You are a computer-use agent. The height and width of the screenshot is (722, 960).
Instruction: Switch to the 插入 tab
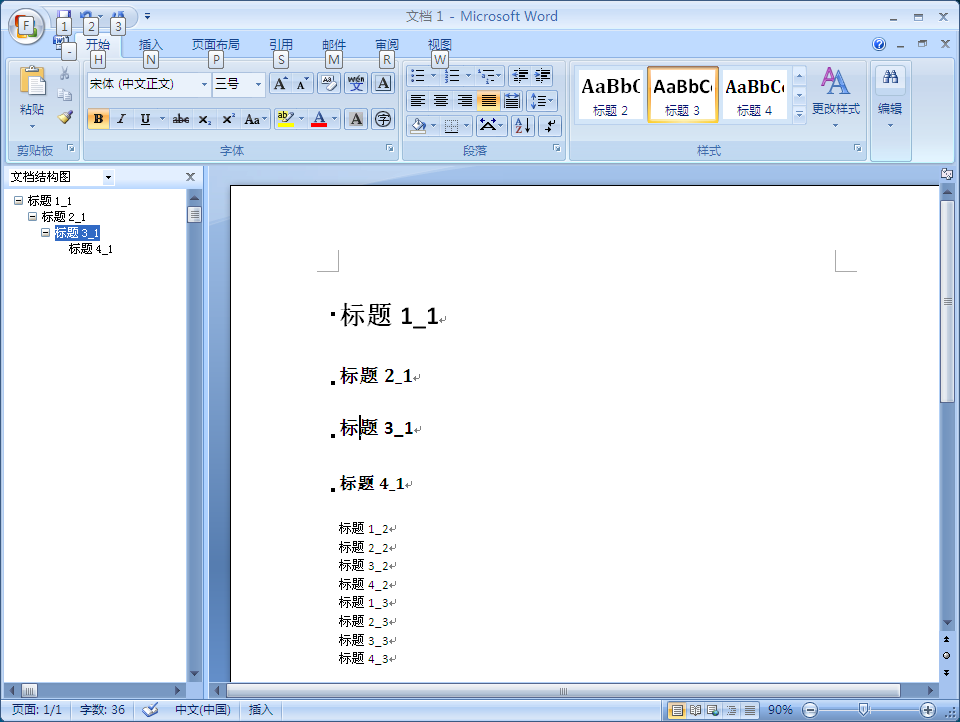tap(151, 45)
